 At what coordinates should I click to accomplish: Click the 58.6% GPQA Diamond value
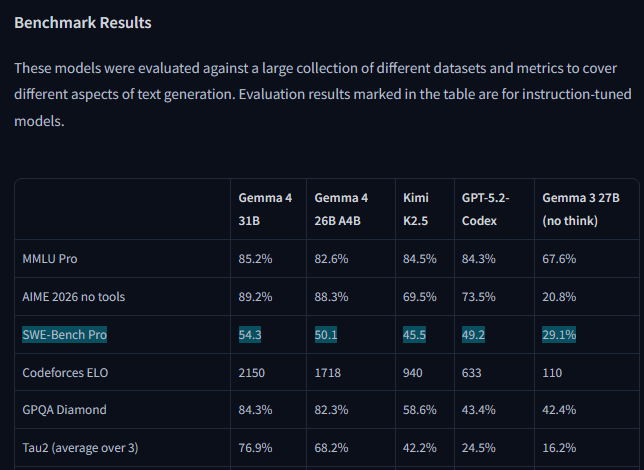coord(419,410)
